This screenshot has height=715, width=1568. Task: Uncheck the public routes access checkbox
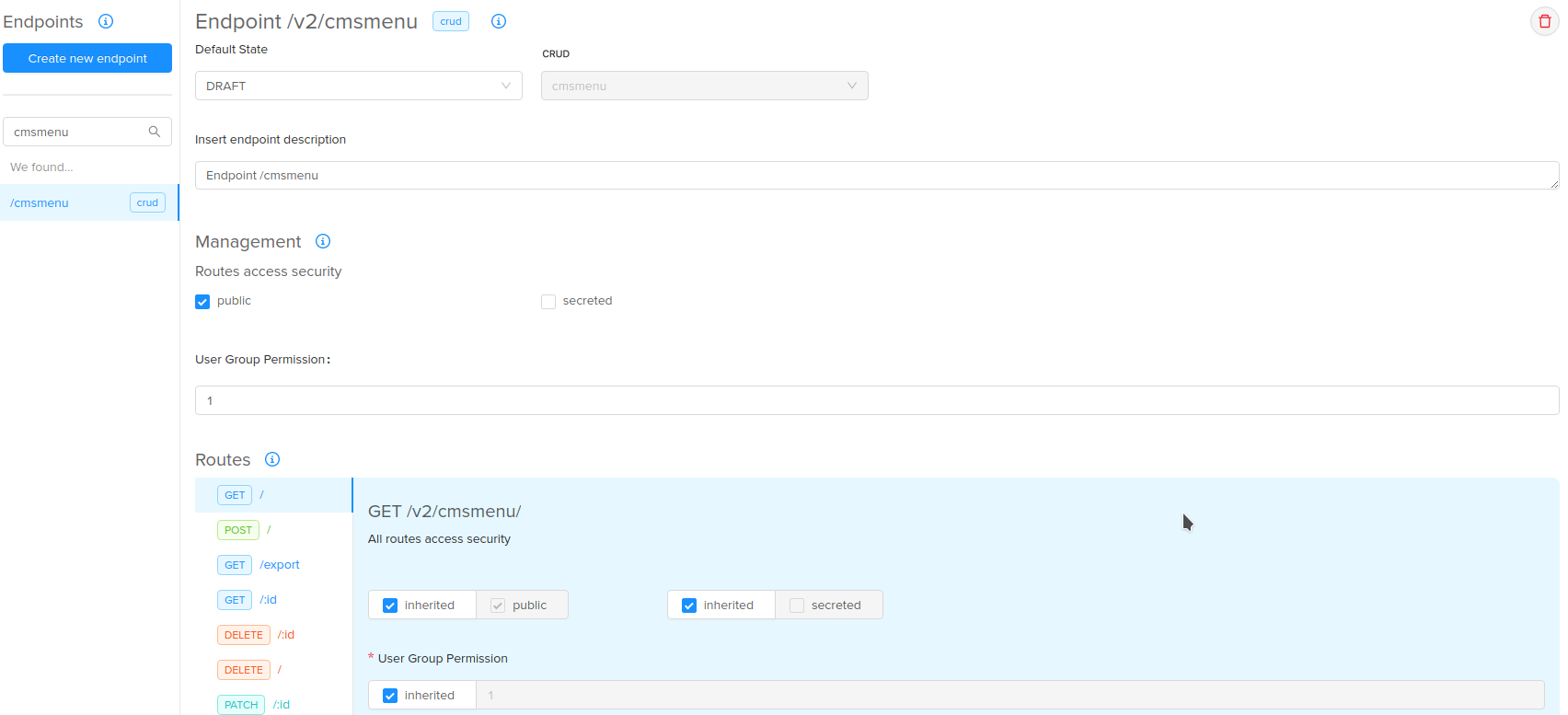point(202,302)
